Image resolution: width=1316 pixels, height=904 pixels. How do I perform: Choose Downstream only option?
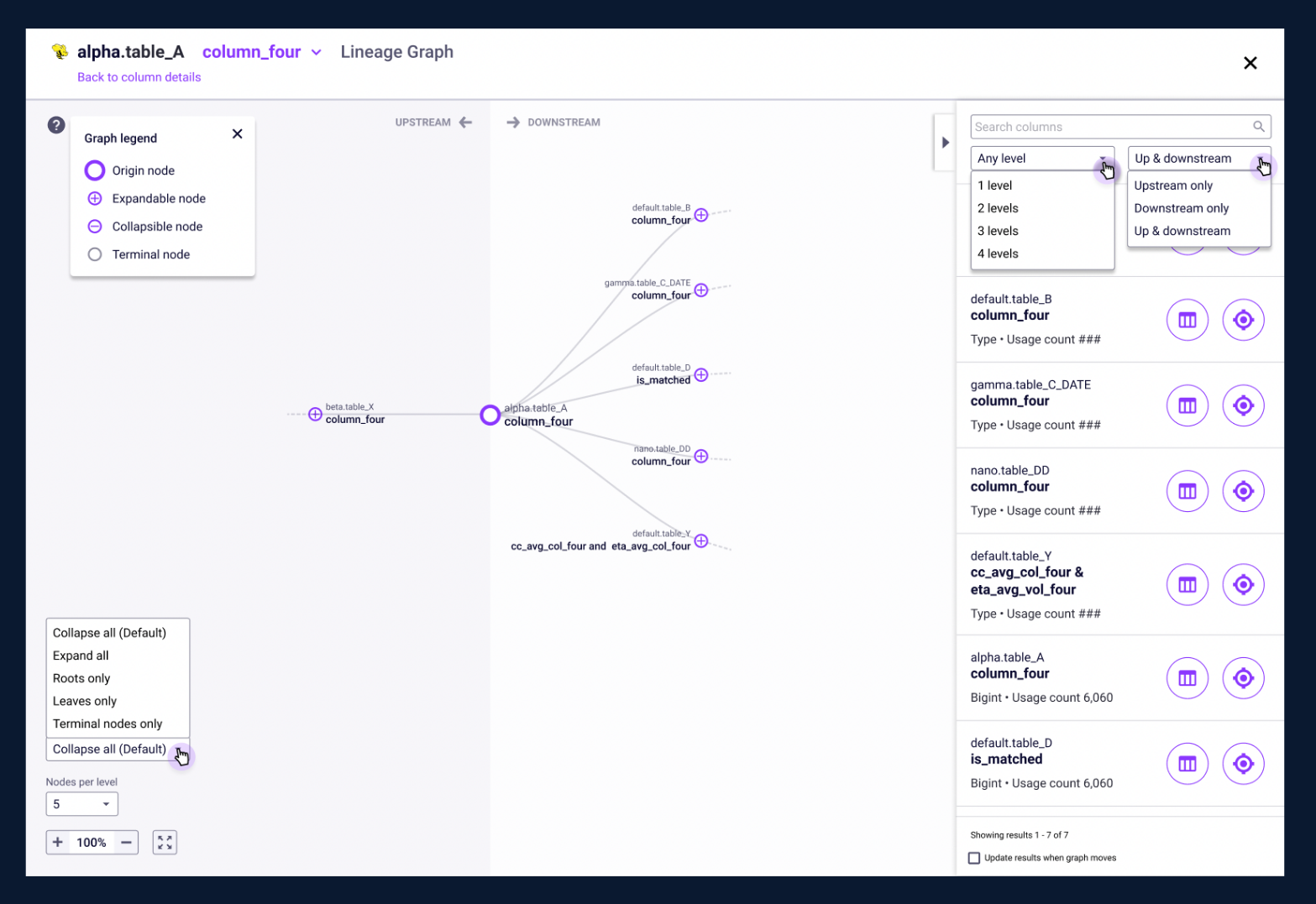pyautogui.click(x=1198, y=208)
